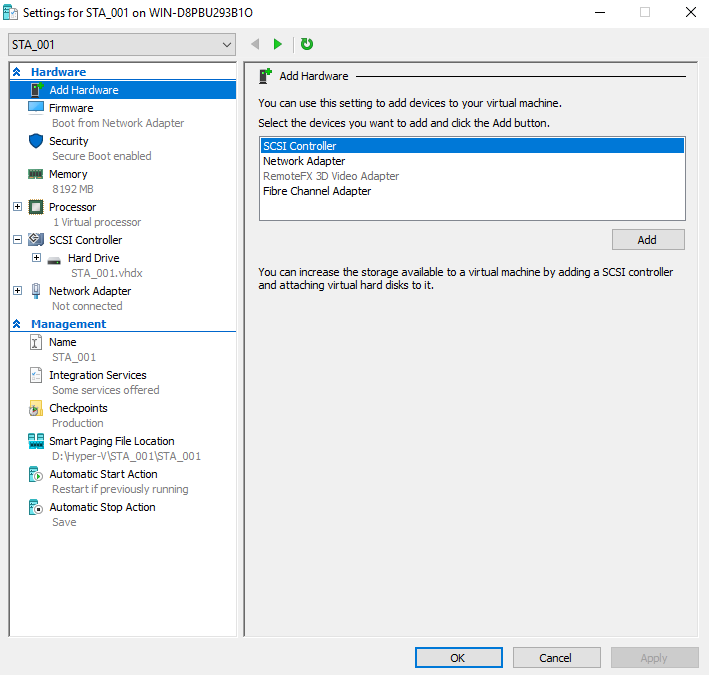Select Fibre Channel Adapter in device list
The width and height of the screenshot is (709, 675).
(x=317, y=191)
